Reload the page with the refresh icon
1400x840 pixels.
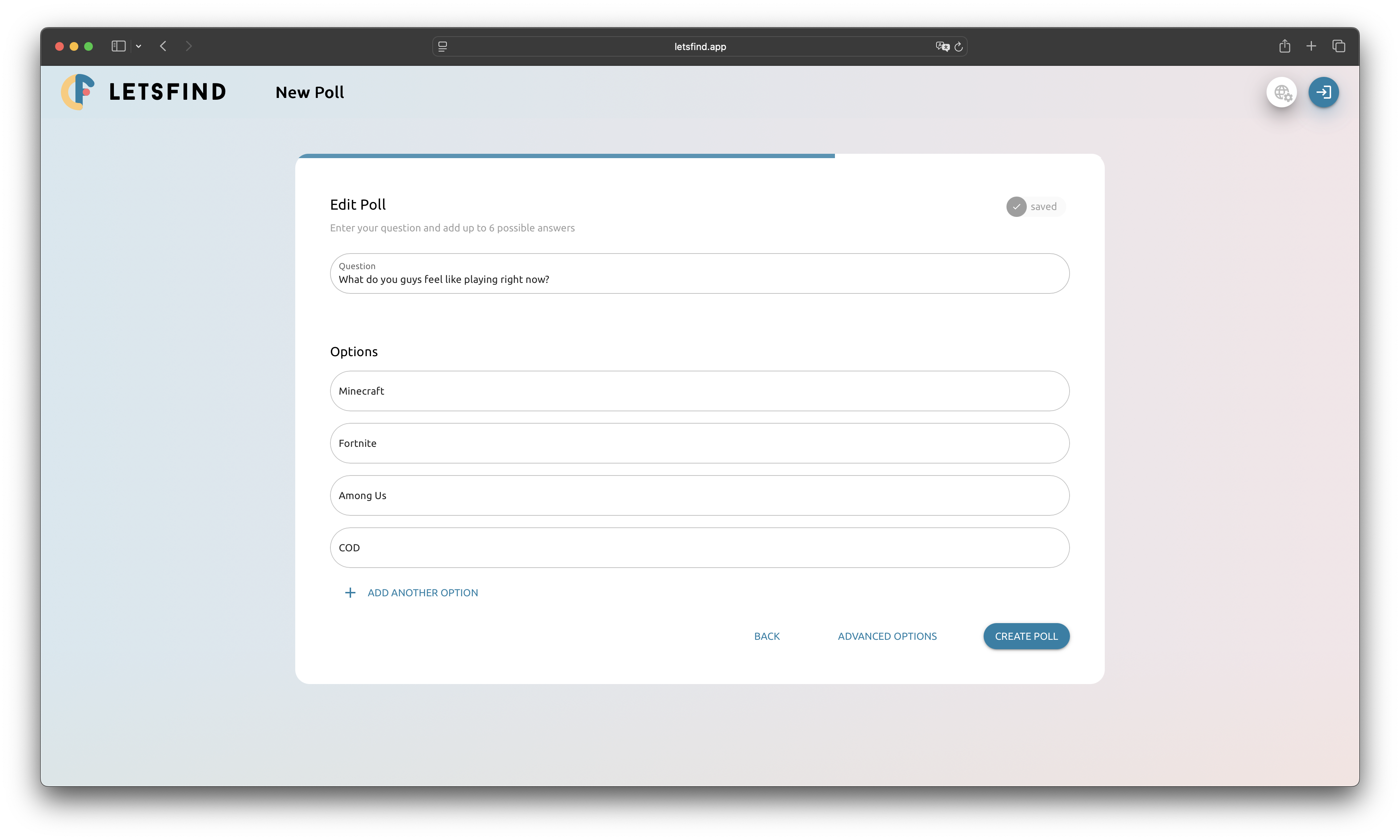tap(959, 46)
